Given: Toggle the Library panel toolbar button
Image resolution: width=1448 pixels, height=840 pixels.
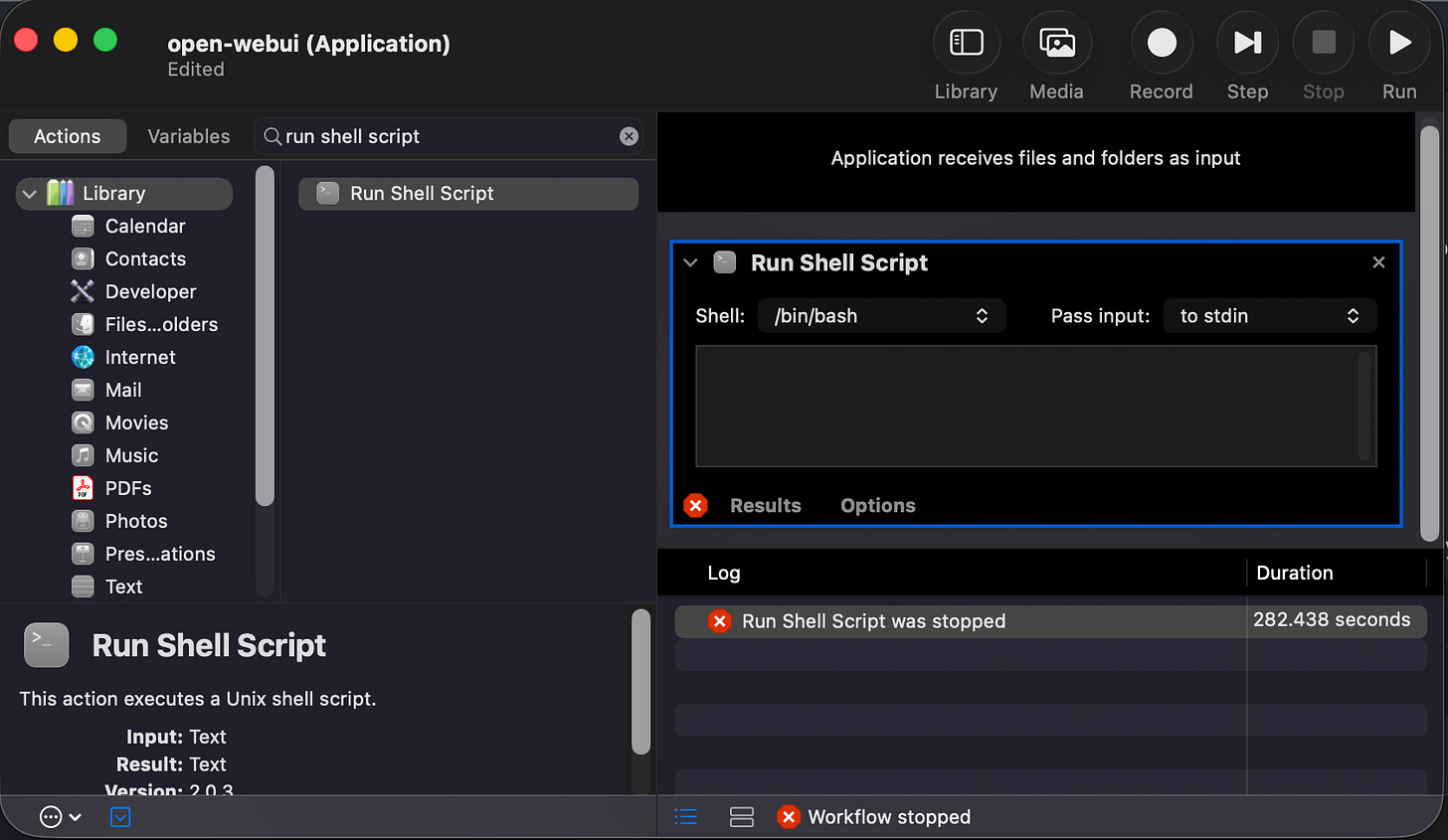Looking at the screenshot, I should click(966, 43).
